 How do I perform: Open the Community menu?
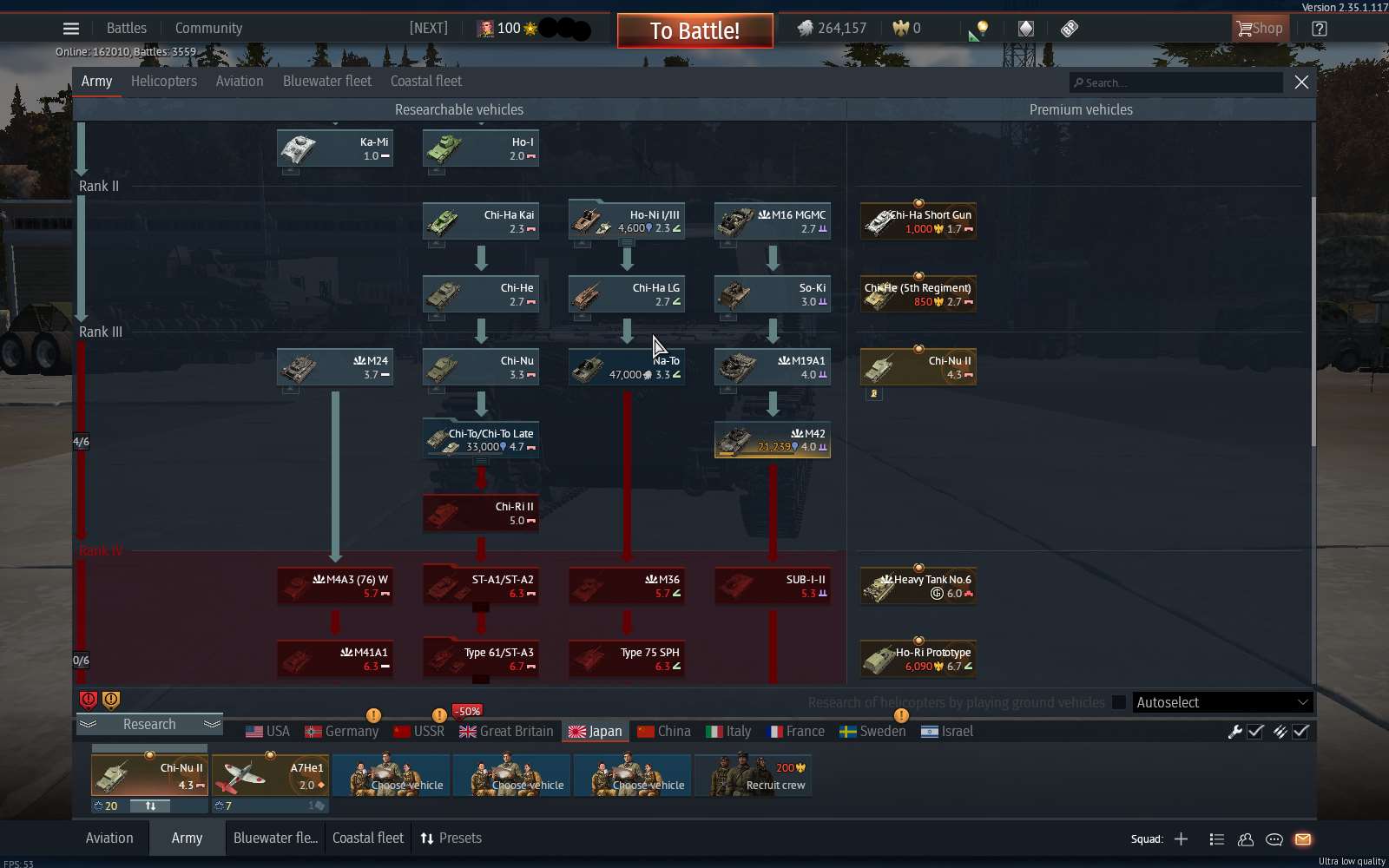(208, 28)
